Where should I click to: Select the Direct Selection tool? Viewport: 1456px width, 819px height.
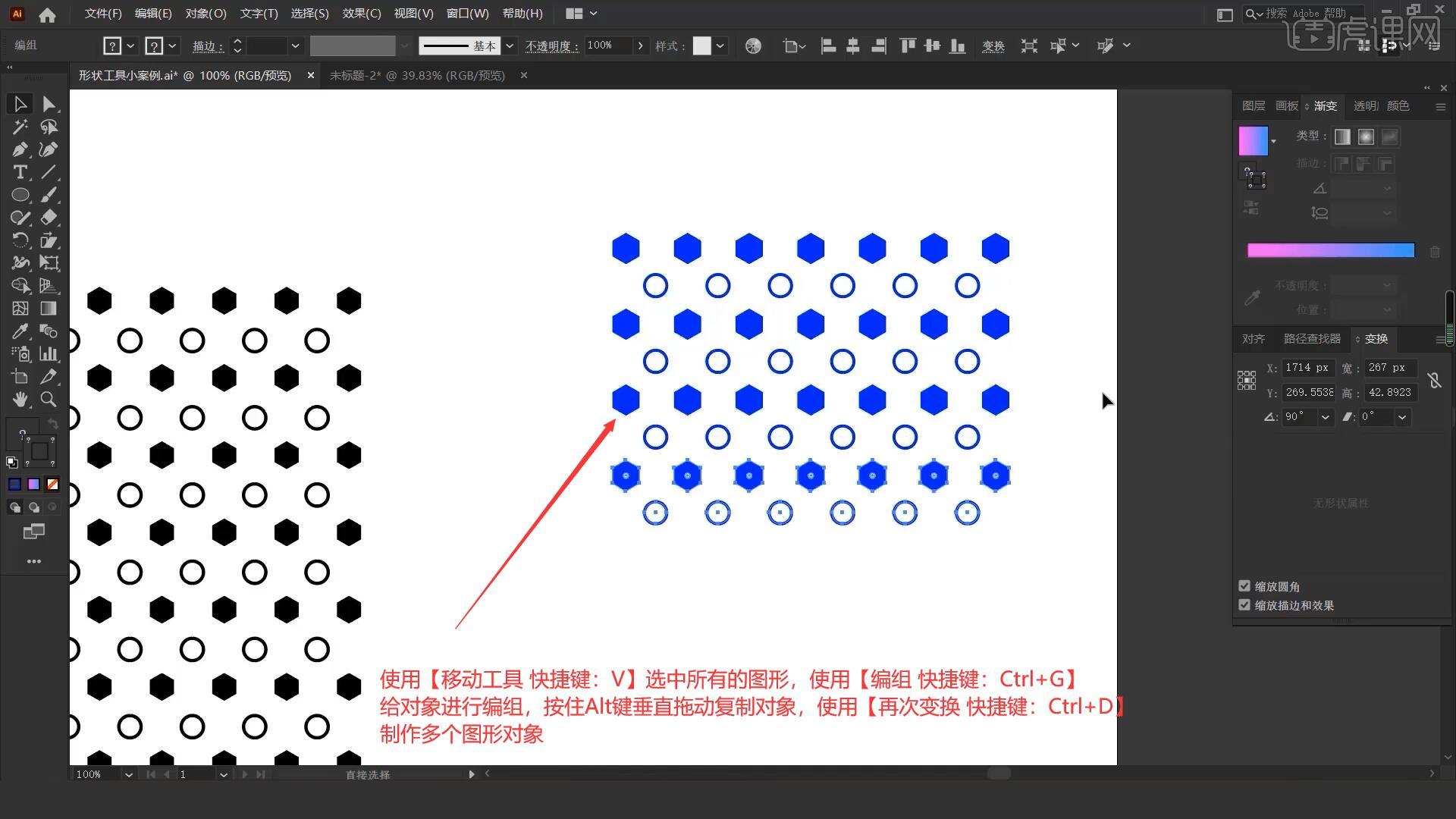[49, 104]
